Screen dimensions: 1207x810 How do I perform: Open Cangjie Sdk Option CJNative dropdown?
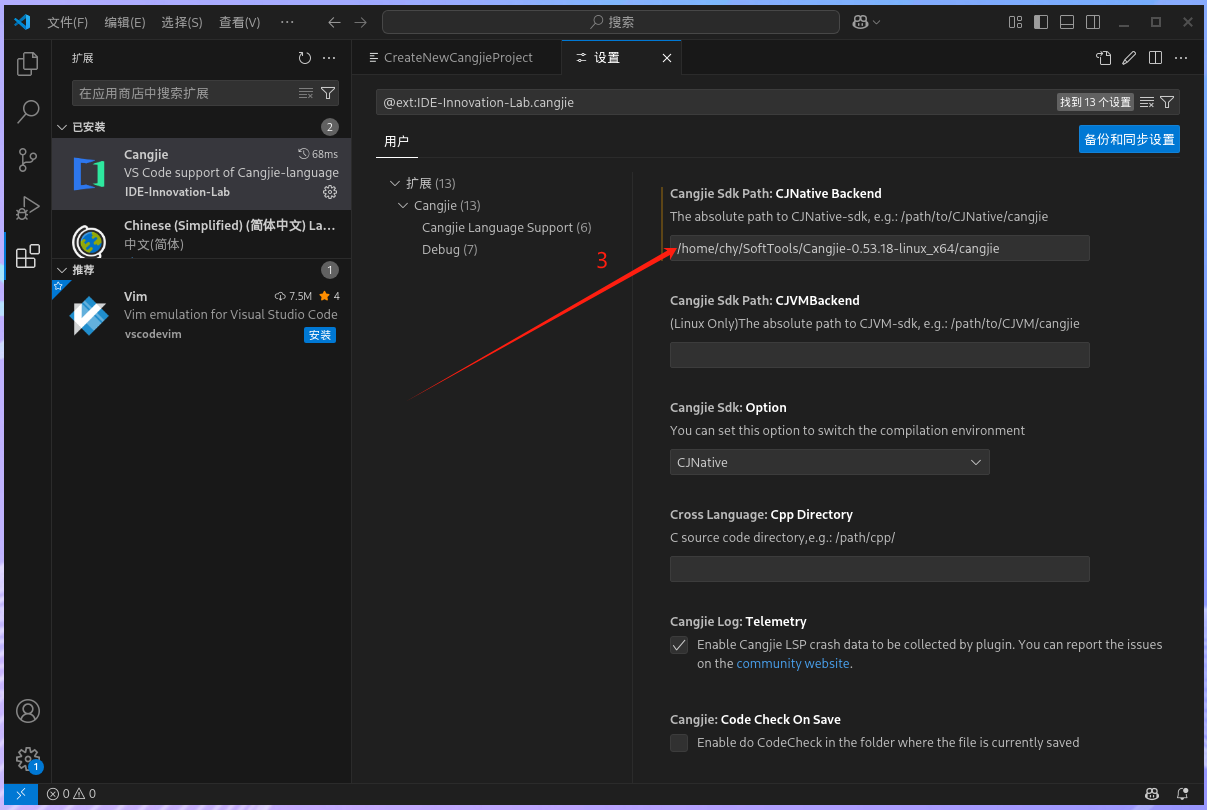829,462
